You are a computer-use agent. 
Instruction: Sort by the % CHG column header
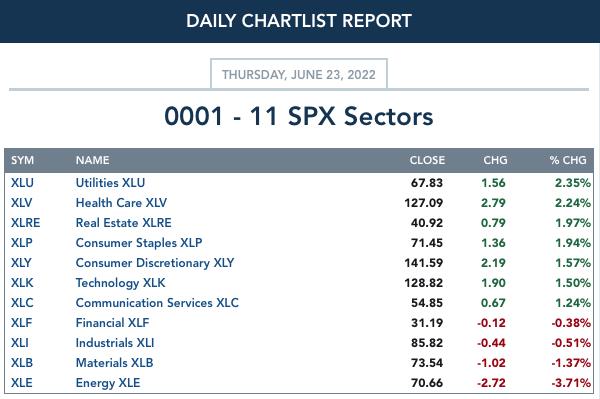pos(568,160)
